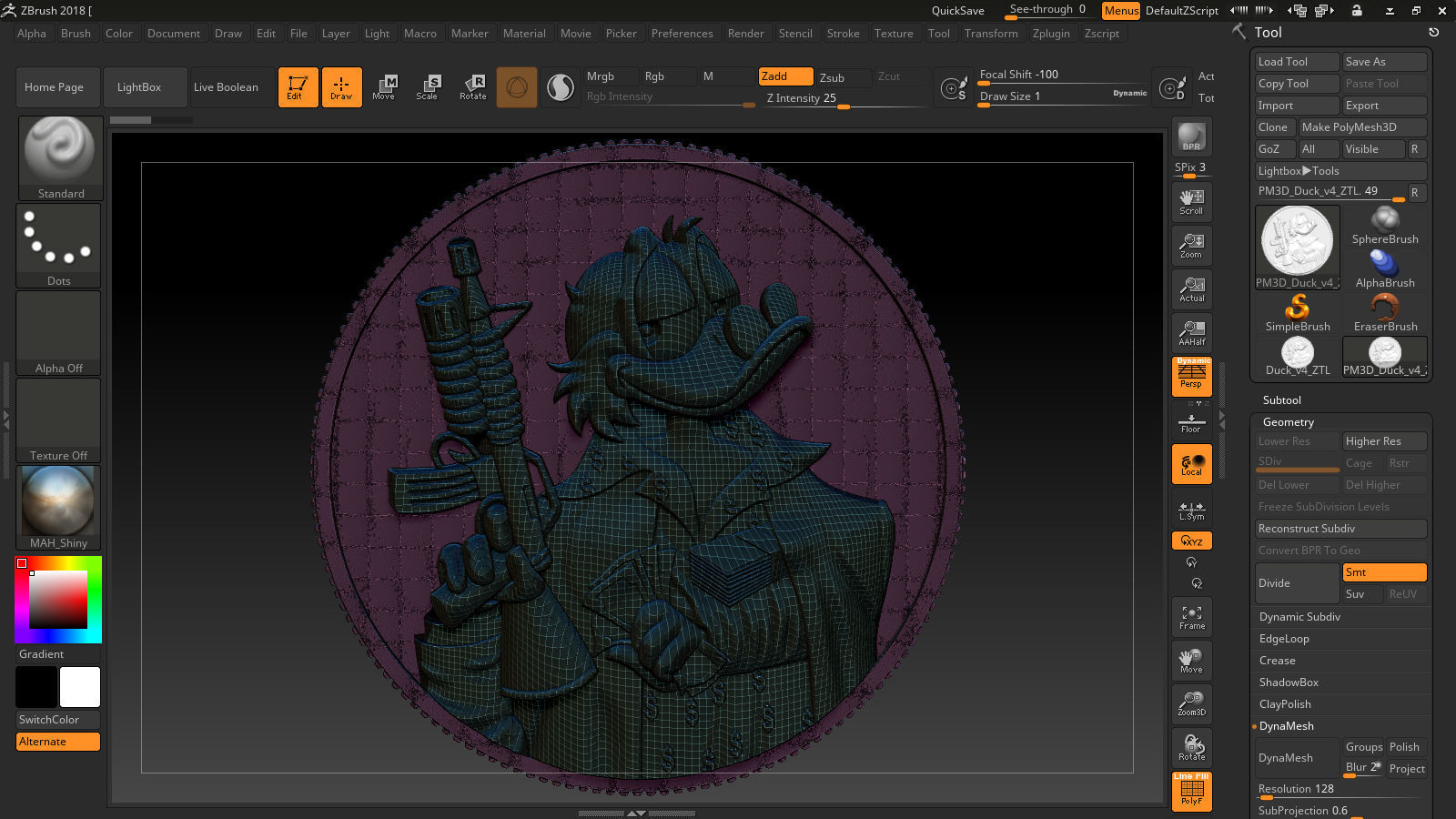Click the right shelf Move icon
Screen dimensions: 1456x819
(1191, 662)
